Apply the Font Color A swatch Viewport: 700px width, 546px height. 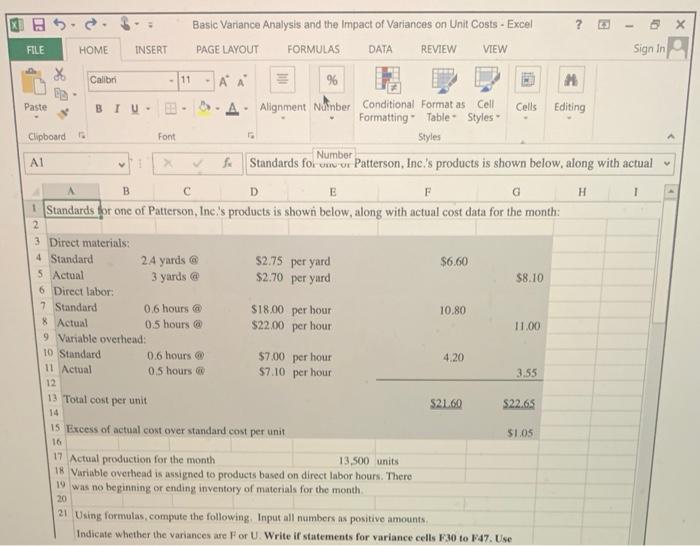tap(232, 108)
